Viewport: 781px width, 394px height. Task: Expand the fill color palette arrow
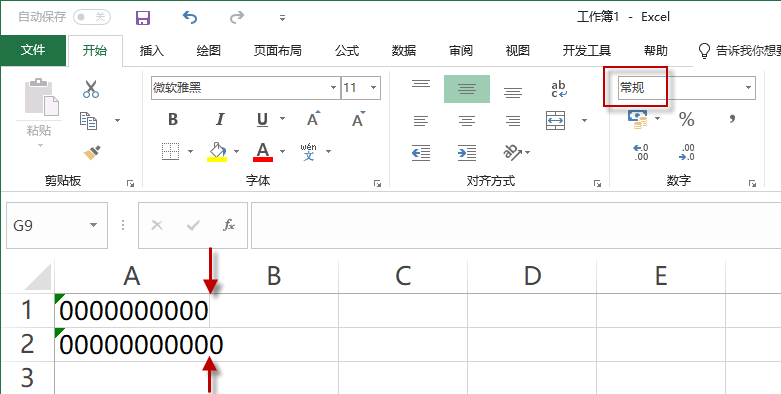236,151
